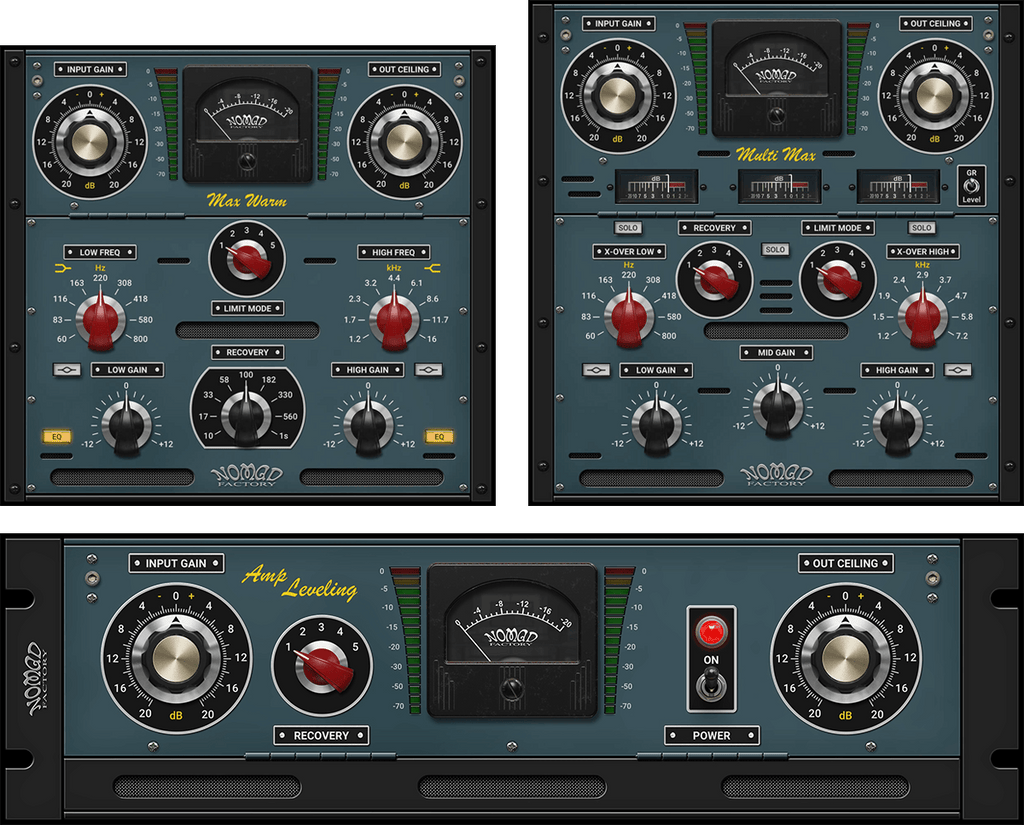Click the RECOVERY label in Amp Leveling
Screen dimensions: 1024x825
(321, 736)
